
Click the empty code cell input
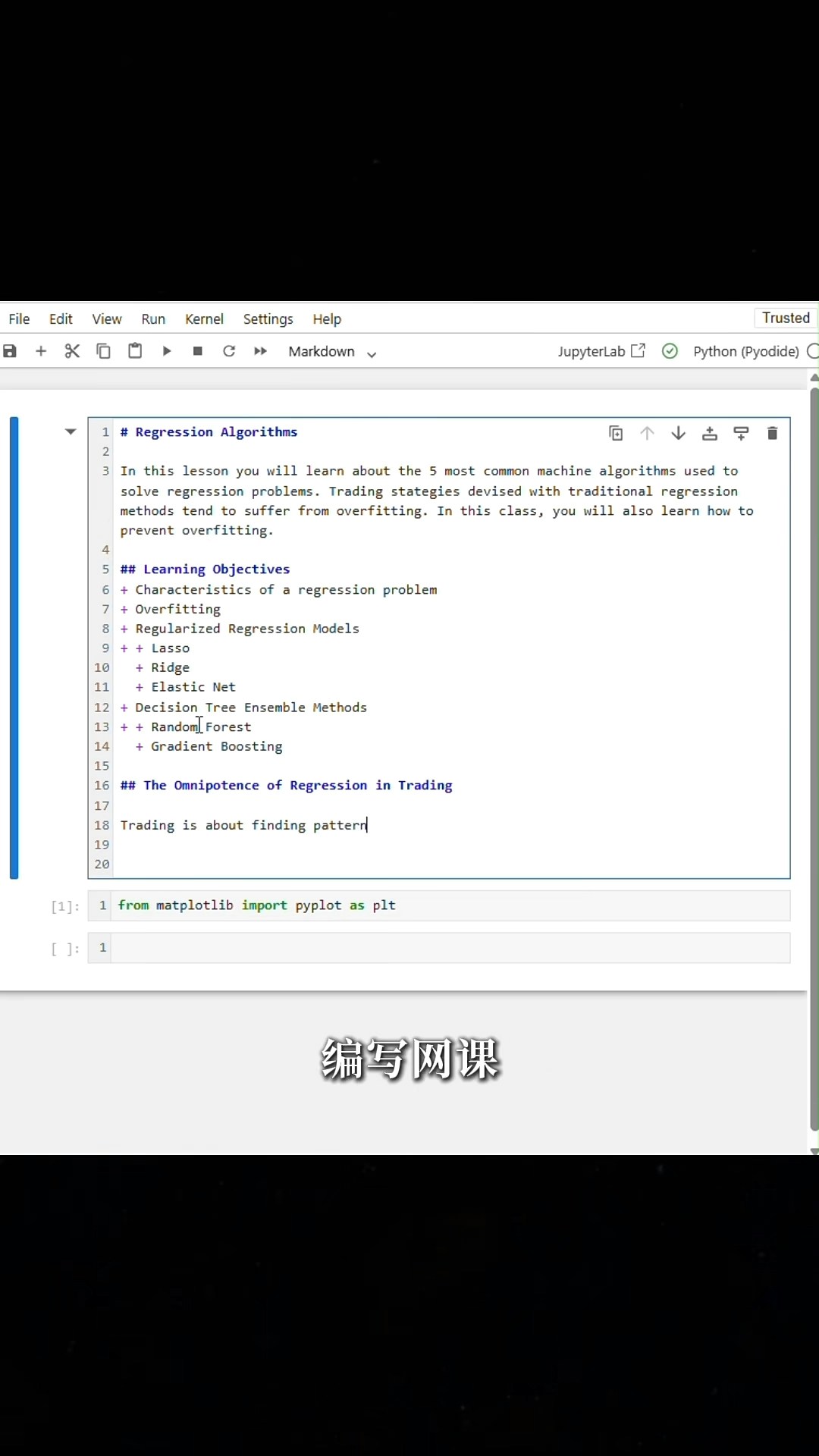pyautogui.click(x=450, y=948)
